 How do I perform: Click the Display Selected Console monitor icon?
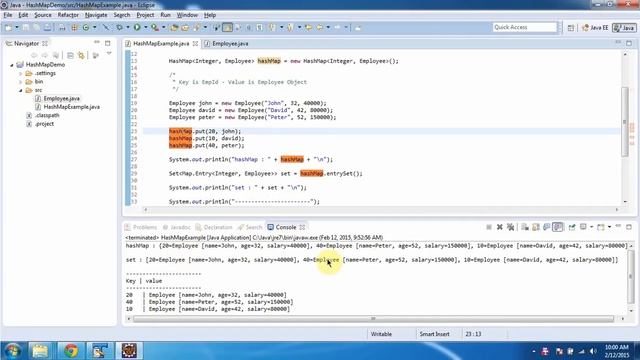click(583, 227)
